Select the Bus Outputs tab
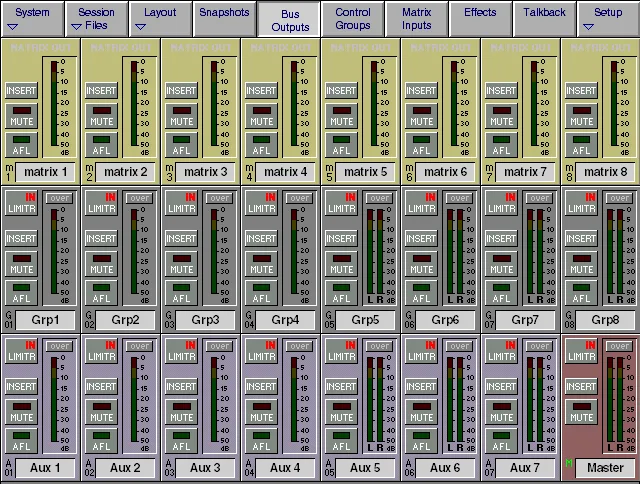The image size is (640, 484). click(x=289, y=19)
